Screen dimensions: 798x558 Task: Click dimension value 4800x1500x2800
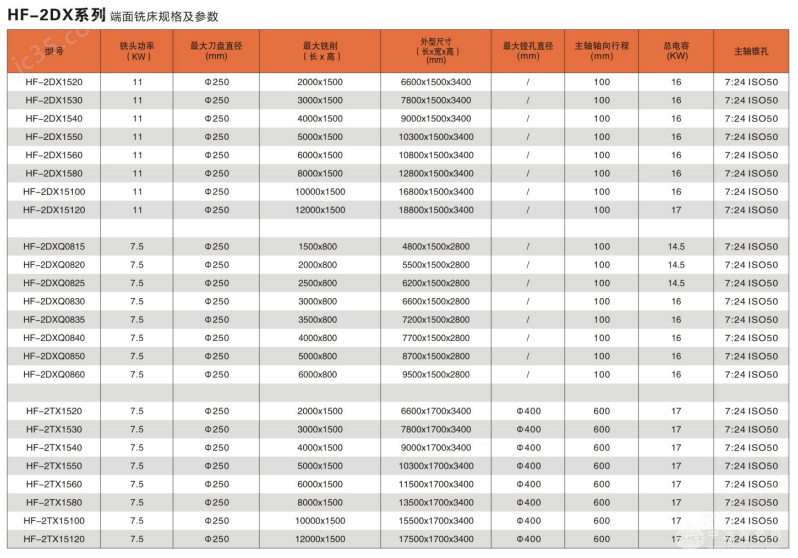pos(436,246)
